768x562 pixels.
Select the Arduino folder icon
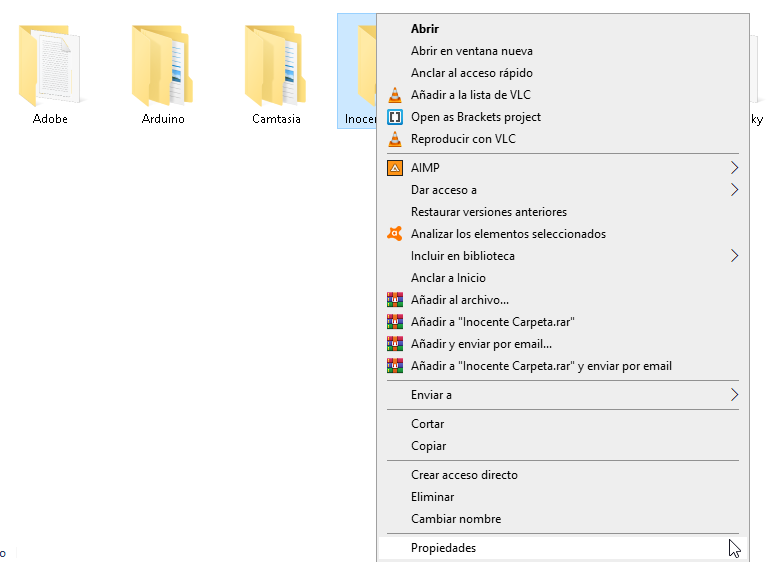point(163,65)
